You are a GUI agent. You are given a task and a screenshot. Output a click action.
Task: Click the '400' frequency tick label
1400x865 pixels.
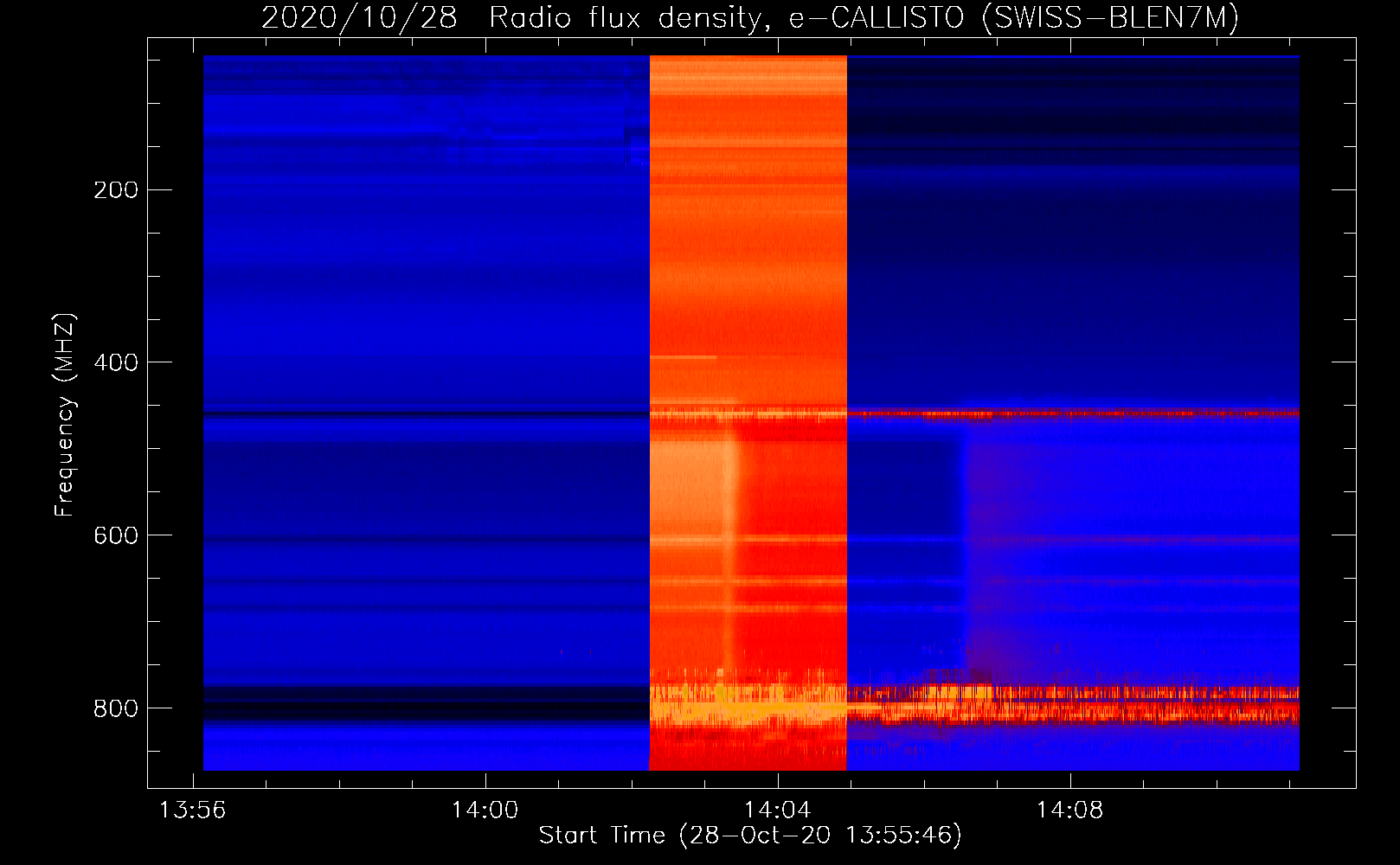(x=116, y=362)
